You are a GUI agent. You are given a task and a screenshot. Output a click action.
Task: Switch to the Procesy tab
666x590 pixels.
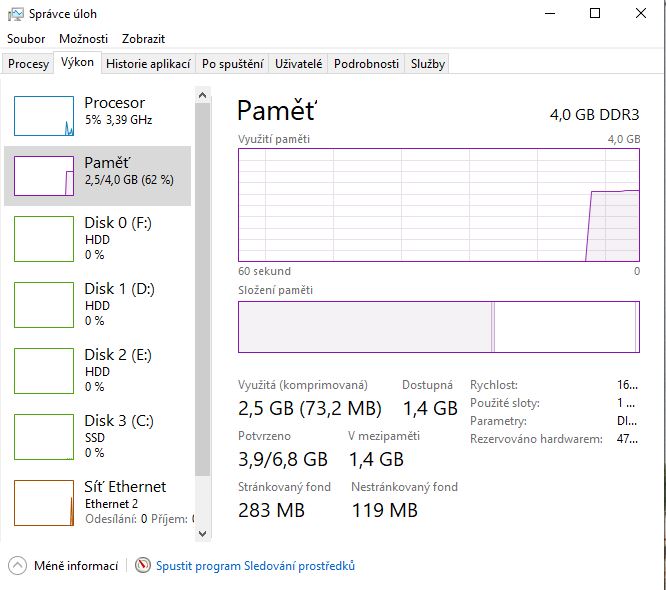(28, 64)
